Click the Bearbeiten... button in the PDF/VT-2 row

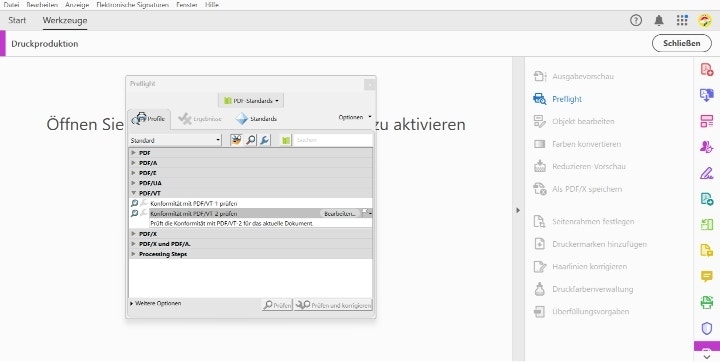pyautogui.click(x=340, y=213)
